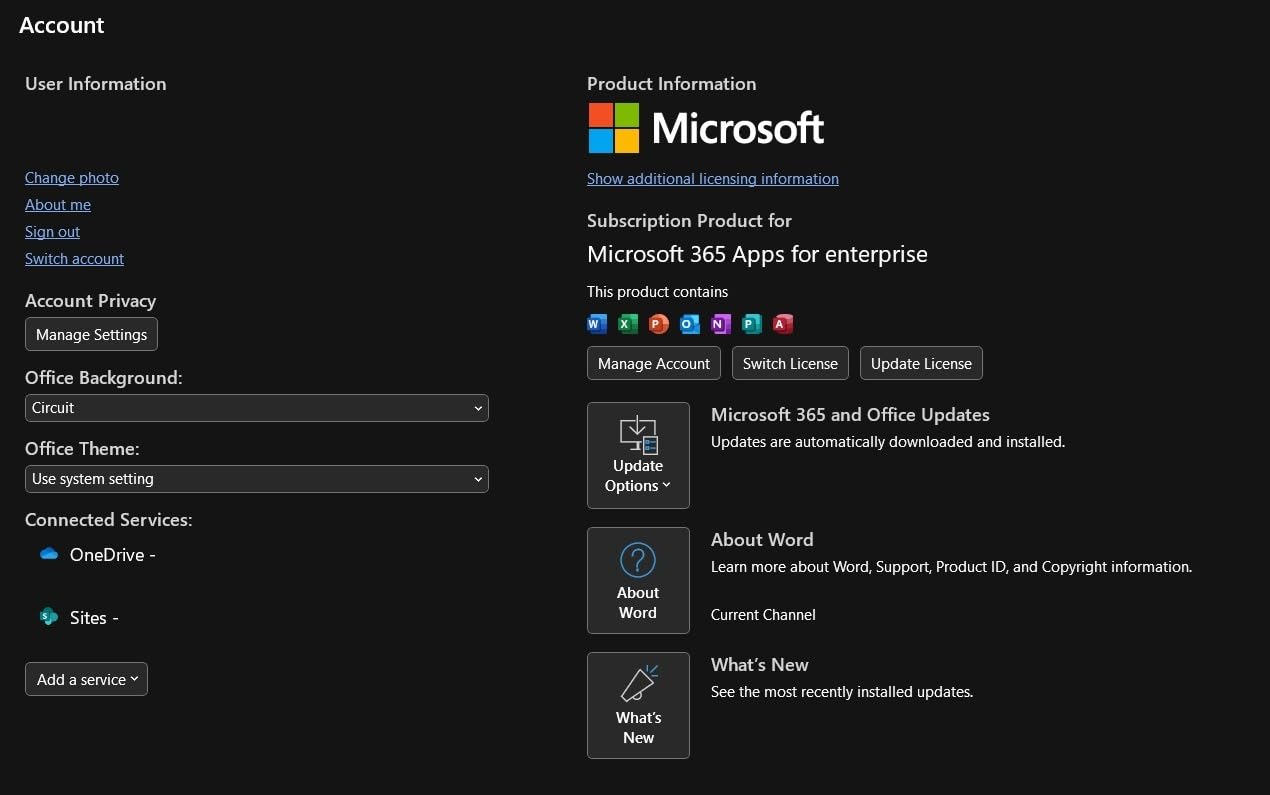1270x795 pixels.
Task: Open the Update Options menu
Action: point(638,455)
